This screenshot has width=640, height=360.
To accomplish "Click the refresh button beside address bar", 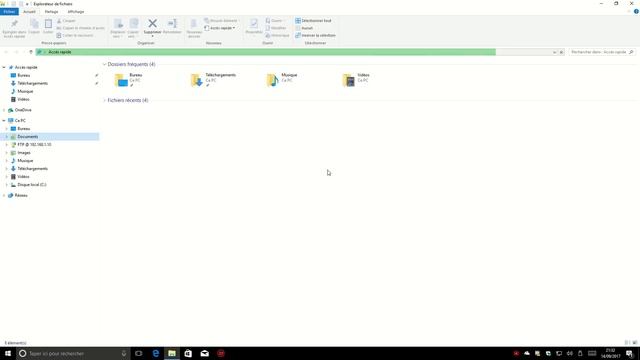I will pyautogui.click(x=561, y=52).
